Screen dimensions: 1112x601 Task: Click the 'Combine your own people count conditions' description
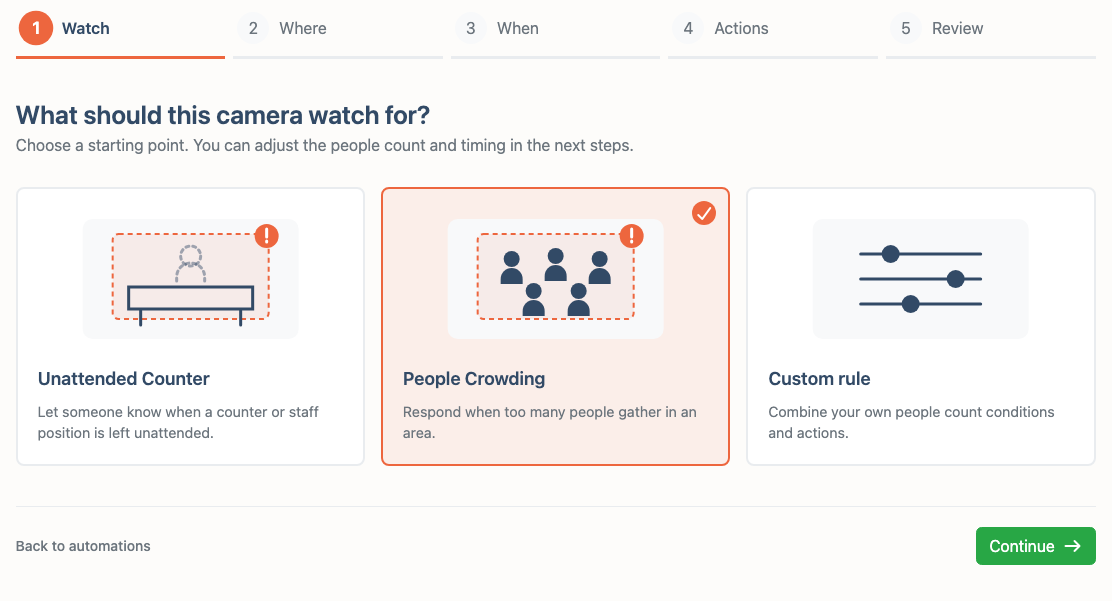click(911, 422)
